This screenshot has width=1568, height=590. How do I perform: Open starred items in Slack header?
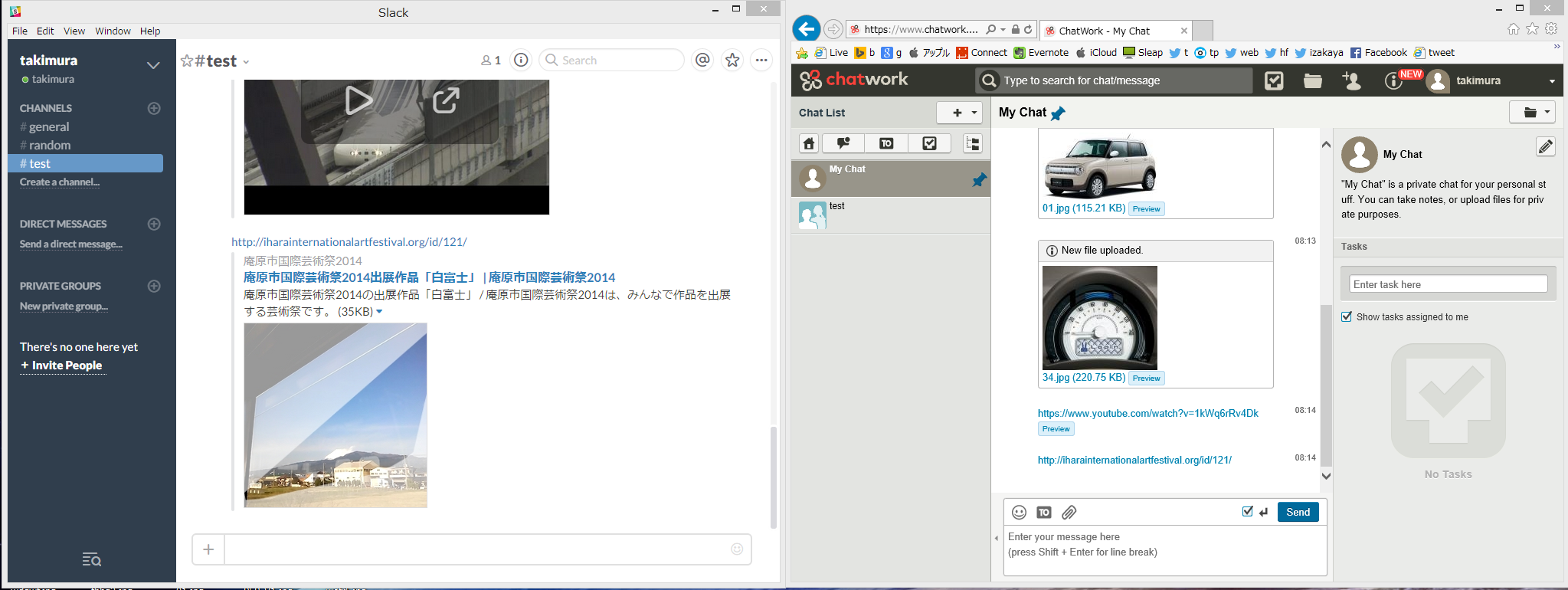732,60
